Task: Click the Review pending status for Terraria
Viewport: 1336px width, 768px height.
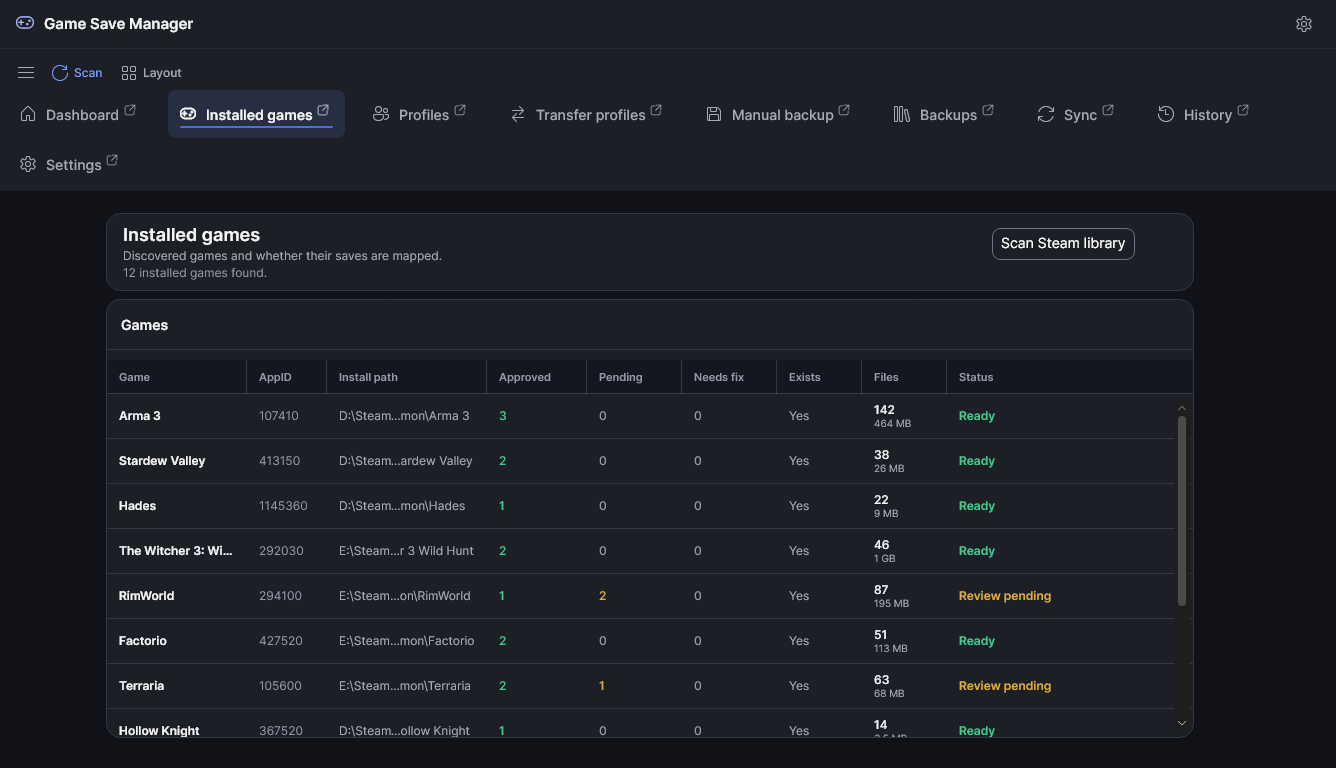Action: (1005, 686)
